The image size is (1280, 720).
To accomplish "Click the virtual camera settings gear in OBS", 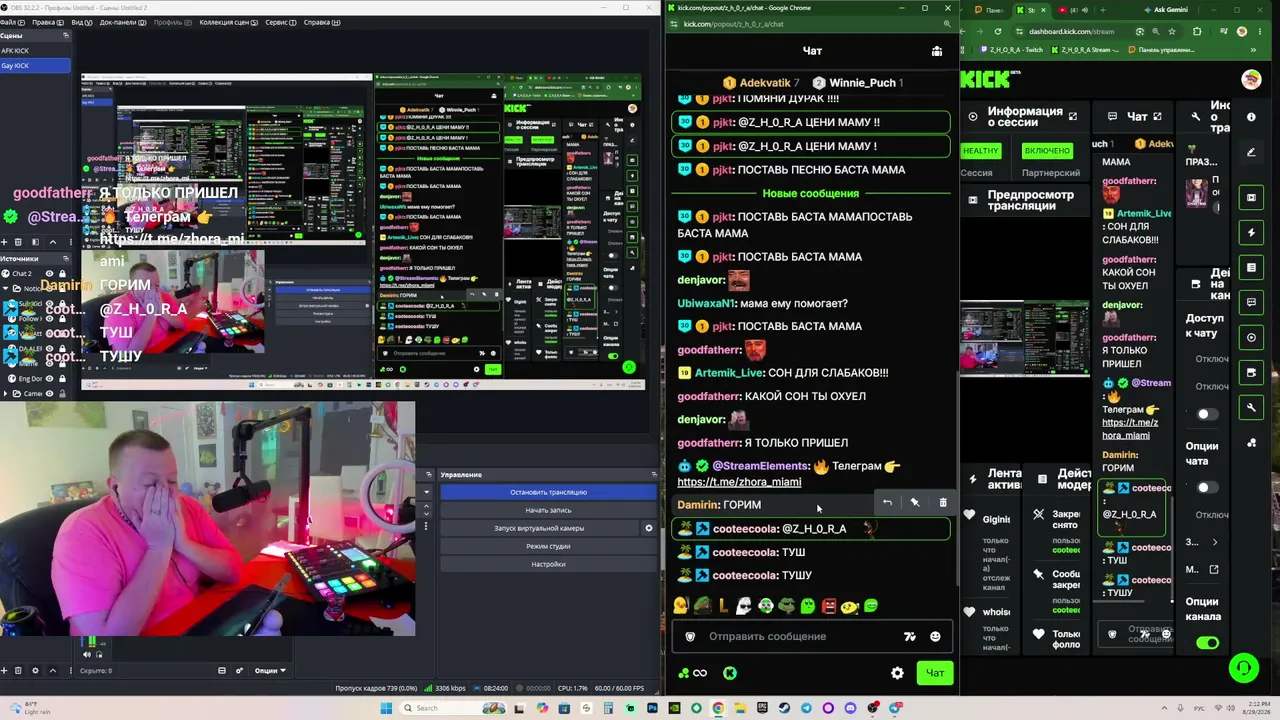I will coord(648,528).
